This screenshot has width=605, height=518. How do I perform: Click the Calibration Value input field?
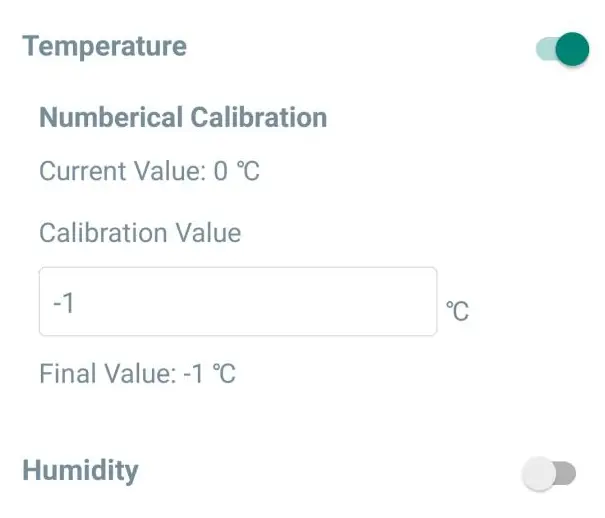click(x=237, y=301)
